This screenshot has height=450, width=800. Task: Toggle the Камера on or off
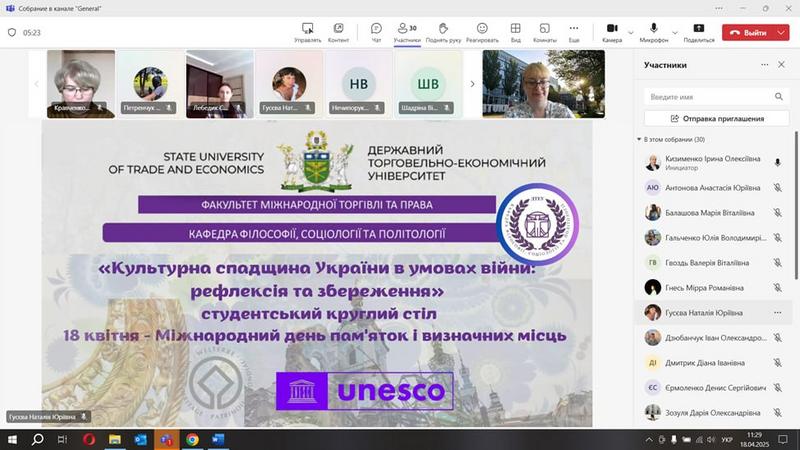(x=612, y=33)
